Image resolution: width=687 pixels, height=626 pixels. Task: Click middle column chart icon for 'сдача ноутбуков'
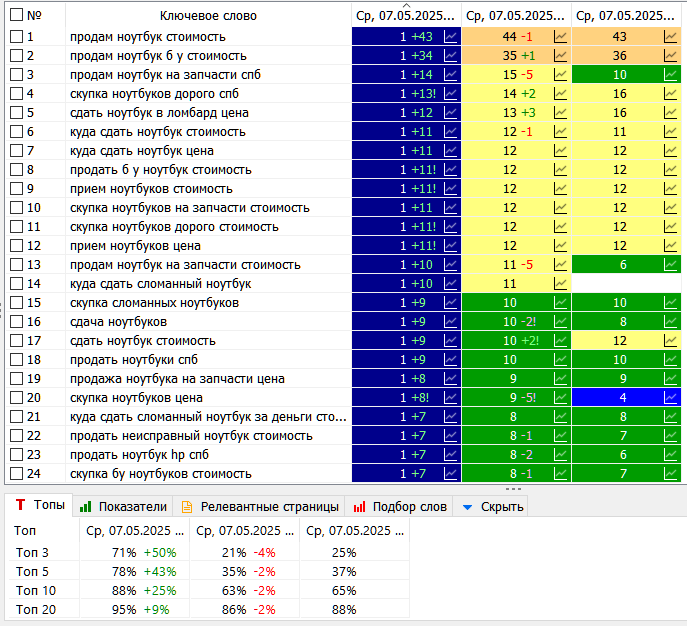[561, 321]
